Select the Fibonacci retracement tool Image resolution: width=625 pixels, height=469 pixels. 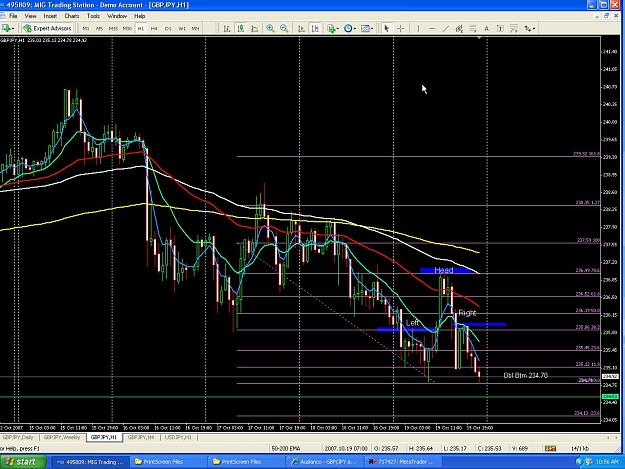[x=473, y=28]
